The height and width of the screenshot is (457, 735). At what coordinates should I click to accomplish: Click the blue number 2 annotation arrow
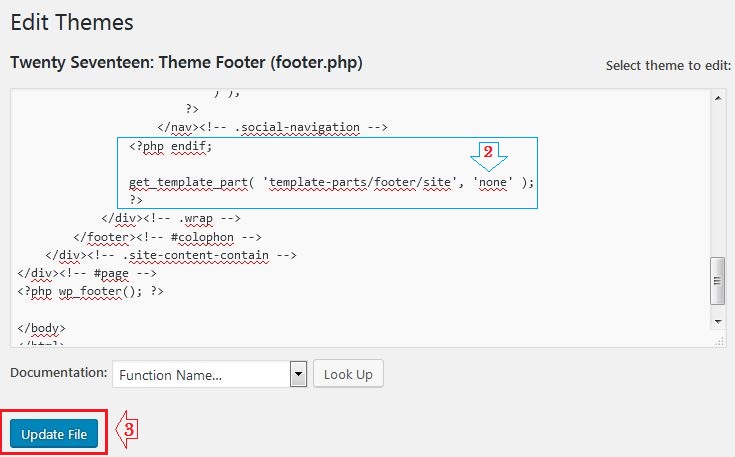click(488, 155)
